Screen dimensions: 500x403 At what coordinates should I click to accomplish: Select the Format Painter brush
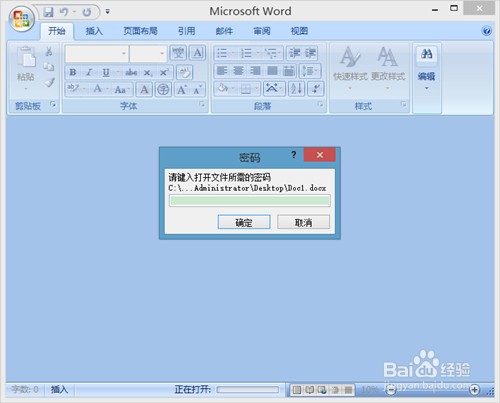(x=49, y=82)
